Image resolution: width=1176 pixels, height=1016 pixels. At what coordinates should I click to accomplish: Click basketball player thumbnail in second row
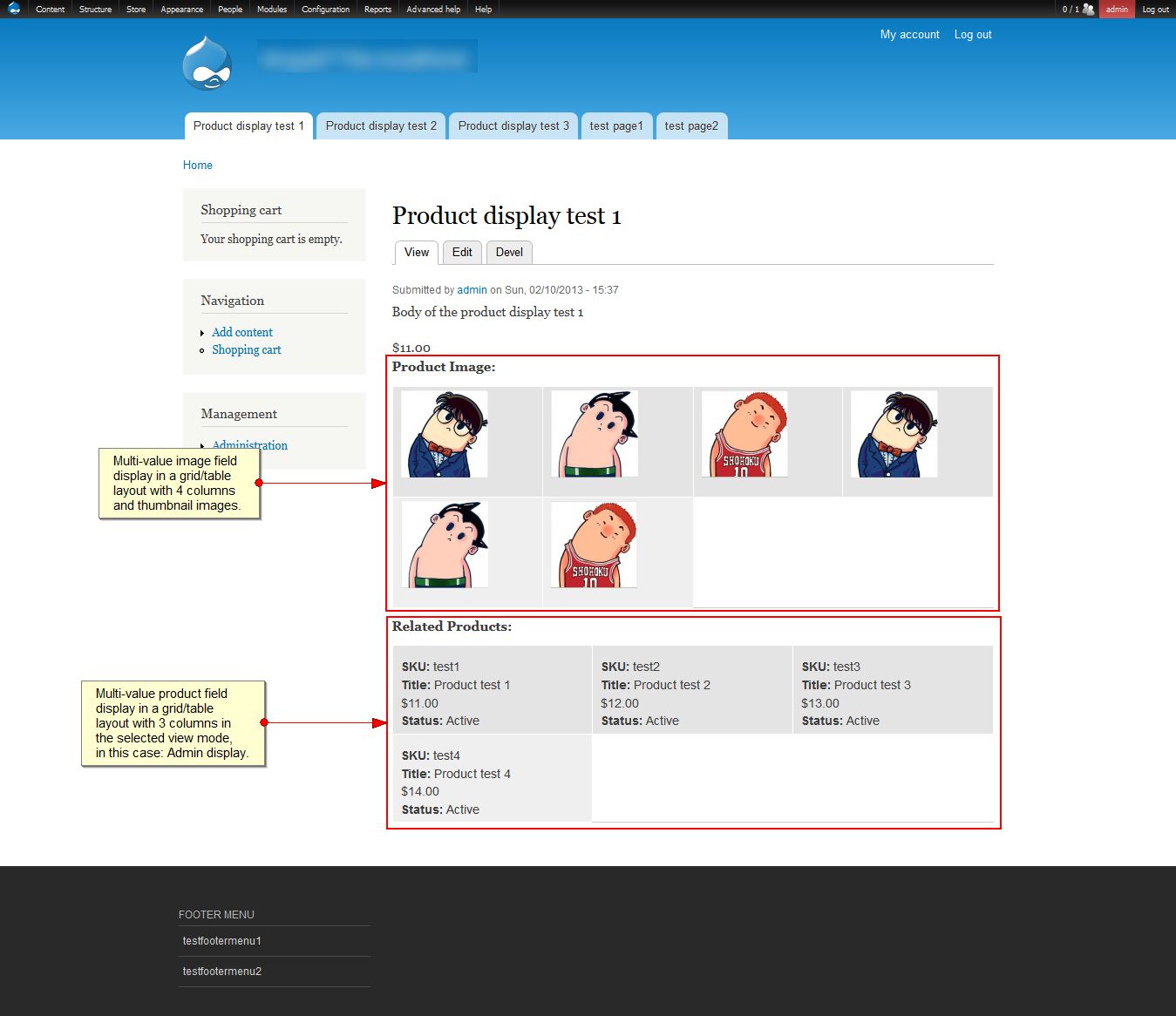click(595, 545)
